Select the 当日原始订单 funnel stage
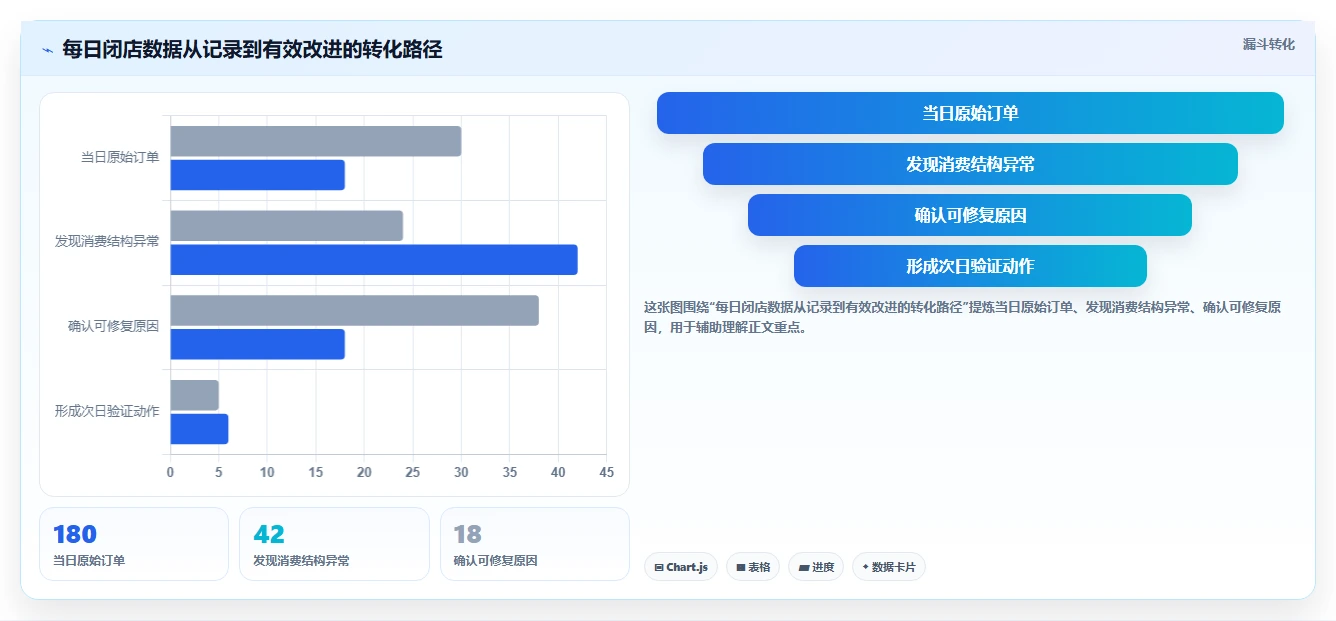This screenshot has height=621, width=1336. (x=970, y=113)
